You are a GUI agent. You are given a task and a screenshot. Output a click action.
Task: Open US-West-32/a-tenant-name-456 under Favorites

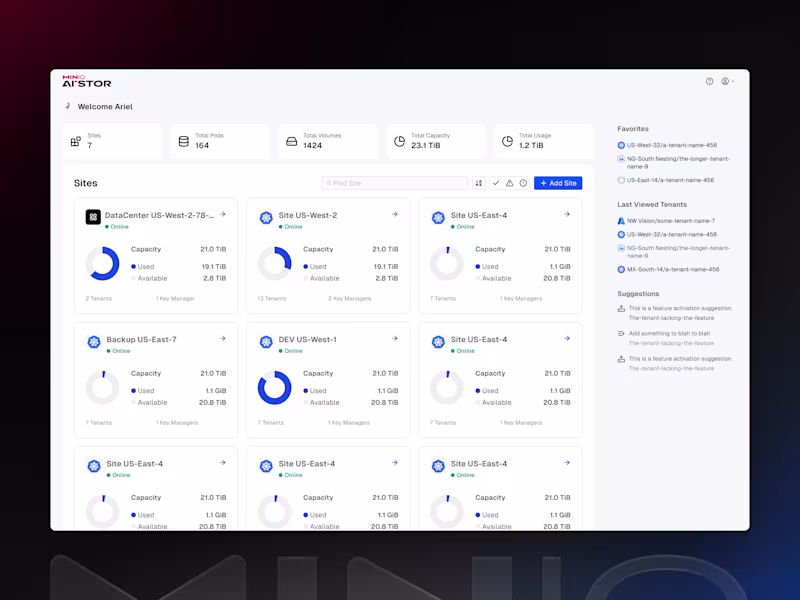pyautogui.click(x=672, y=145)
